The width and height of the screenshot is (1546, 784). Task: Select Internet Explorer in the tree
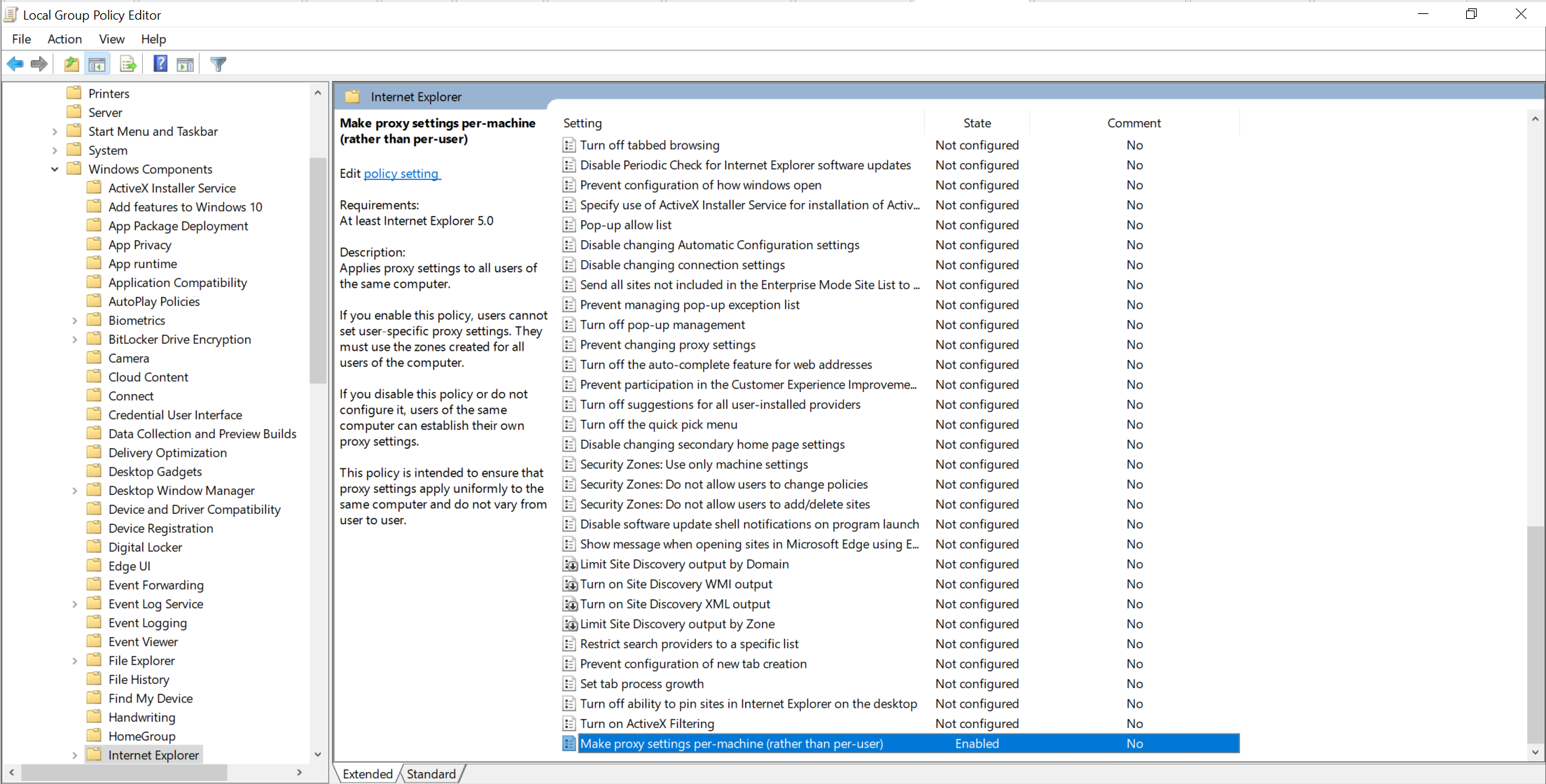[x=153, y=755]
